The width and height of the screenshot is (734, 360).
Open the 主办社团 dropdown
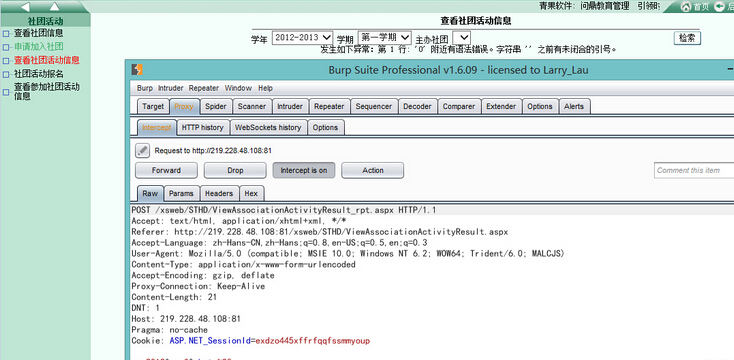click(462, 38)
